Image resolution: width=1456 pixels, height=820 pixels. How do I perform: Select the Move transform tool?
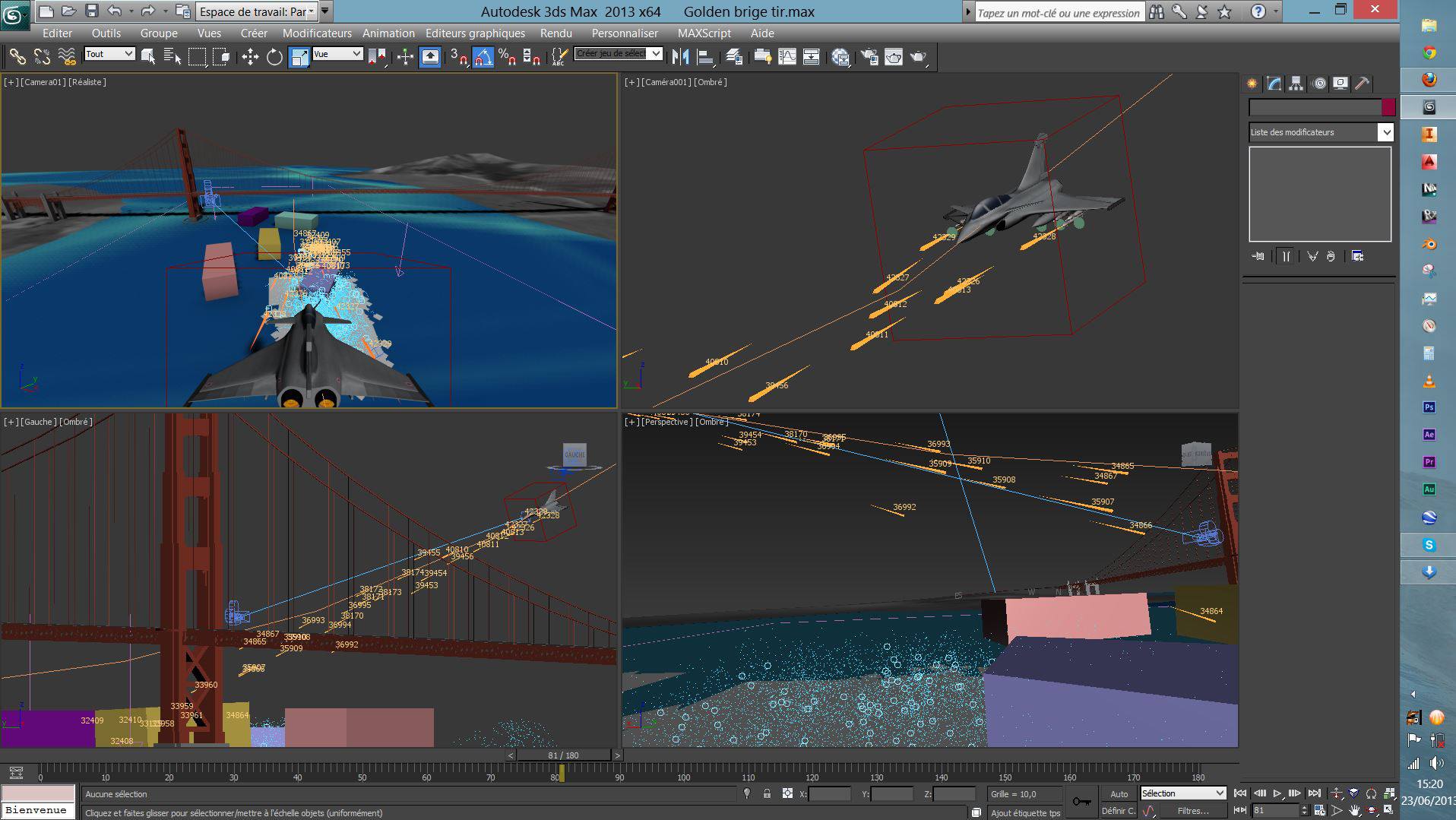tap(250, 57)
